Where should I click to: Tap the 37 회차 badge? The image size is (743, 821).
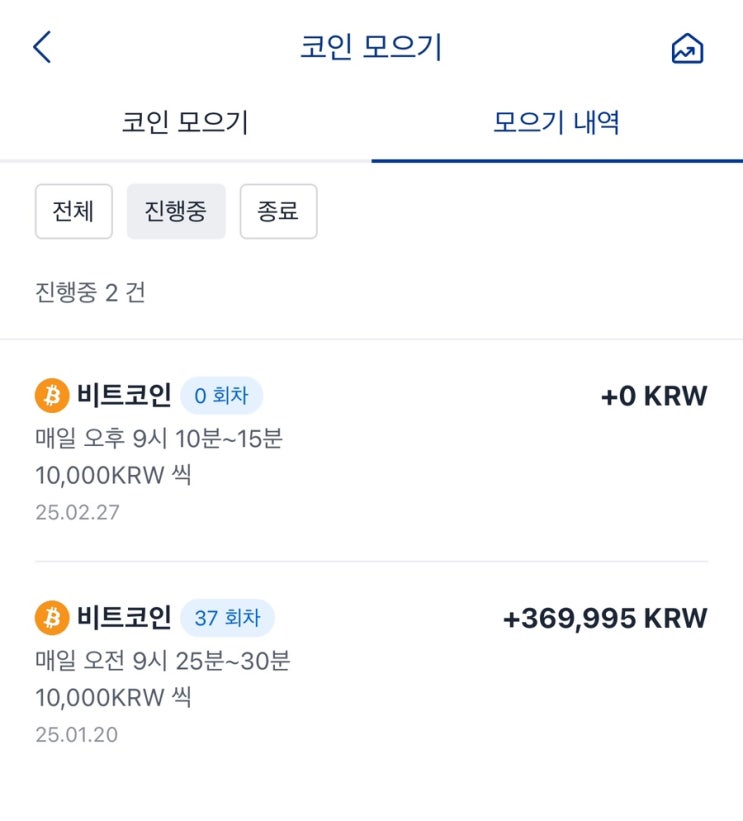(x=227, y=618)
